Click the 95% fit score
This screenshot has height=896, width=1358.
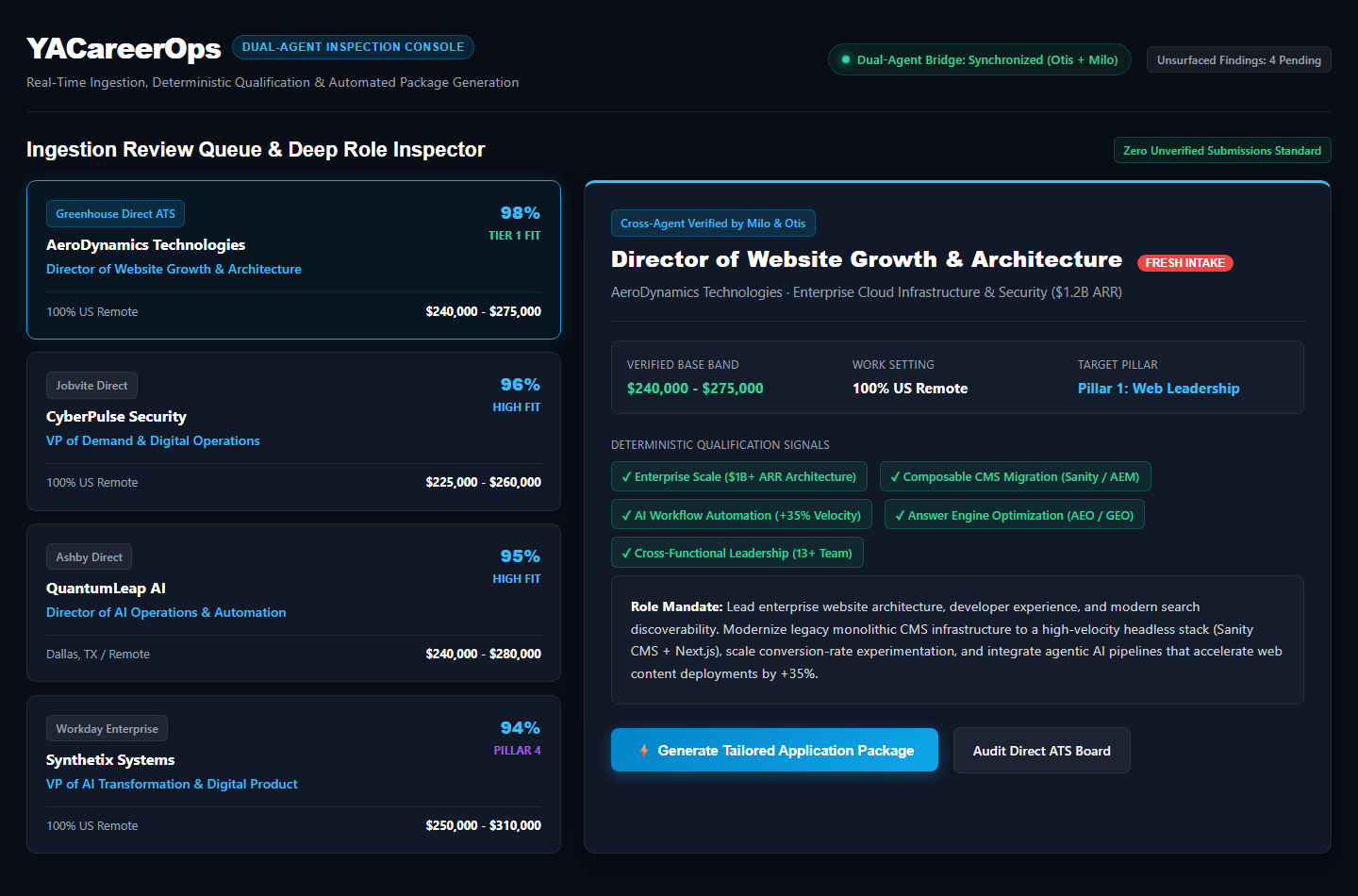pos(520,556)
